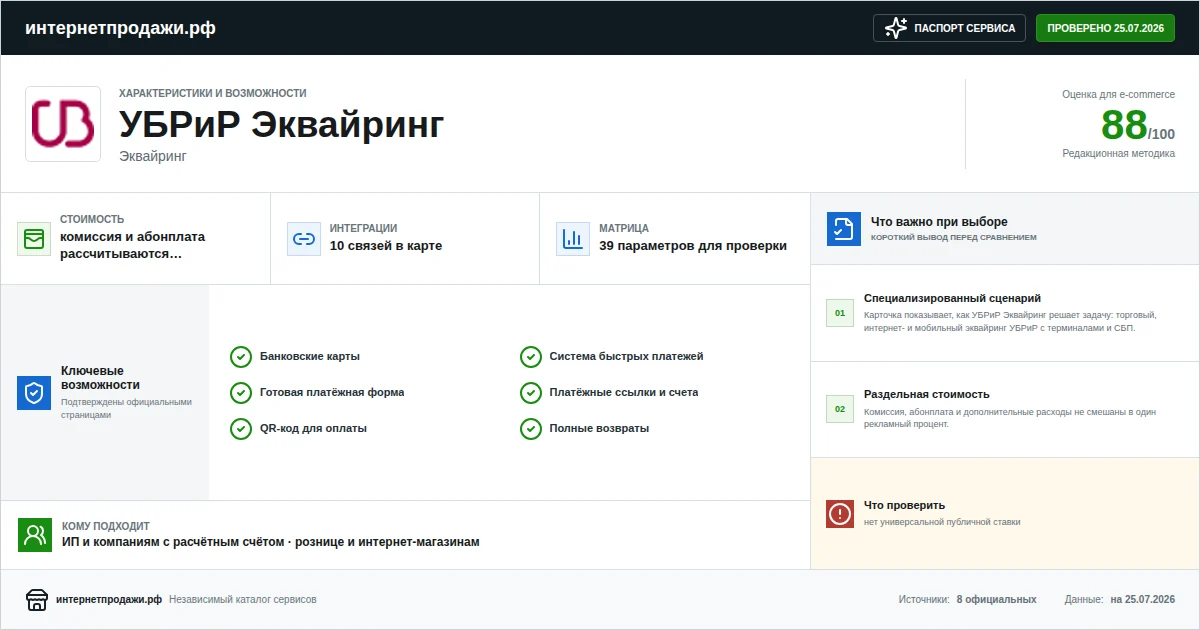Screen dimensions: 1200x630
Task: Click the Кому подходит people icon
Action: [x=35, y=535]
